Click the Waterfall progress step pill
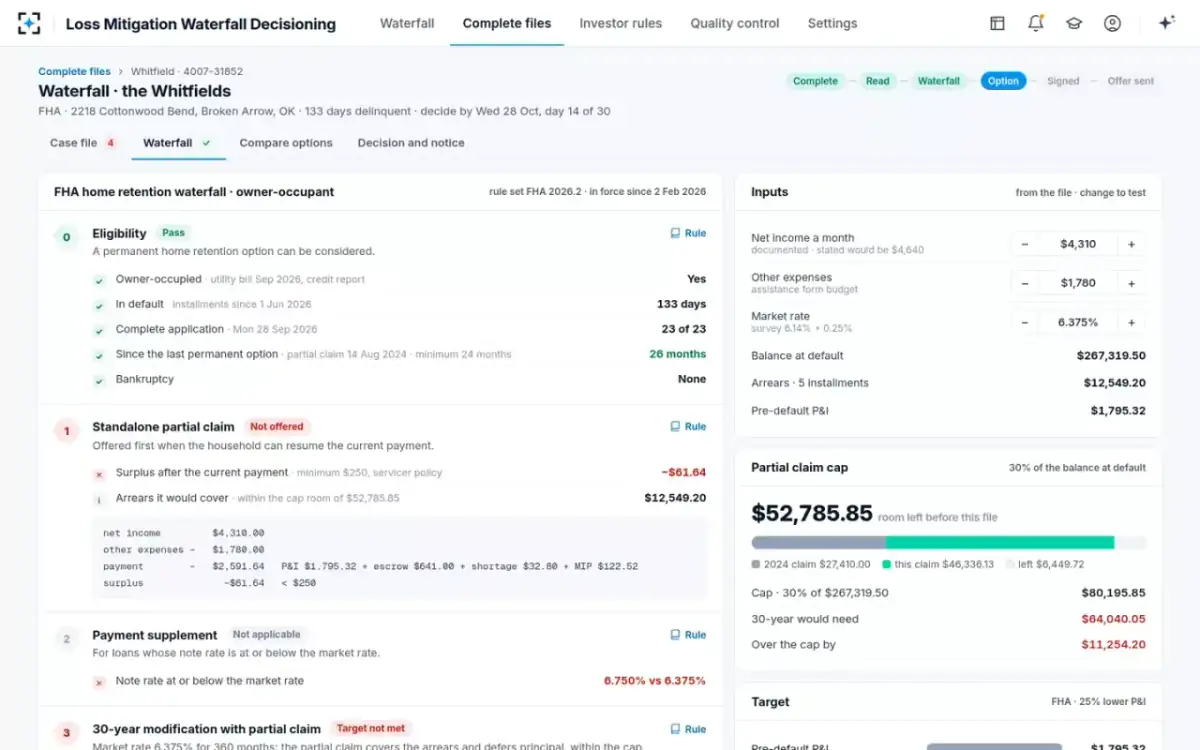Image resolution: width=1200 pixels, height=750 pixels. coord(939,81)
